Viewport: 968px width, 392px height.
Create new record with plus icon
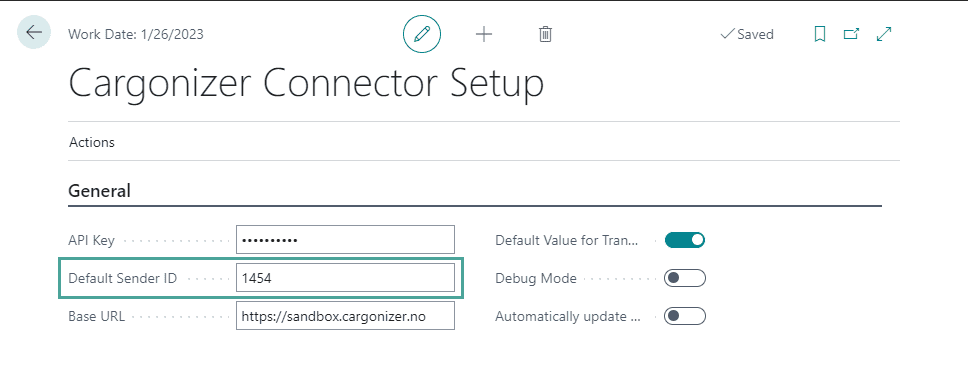(484, 34)
